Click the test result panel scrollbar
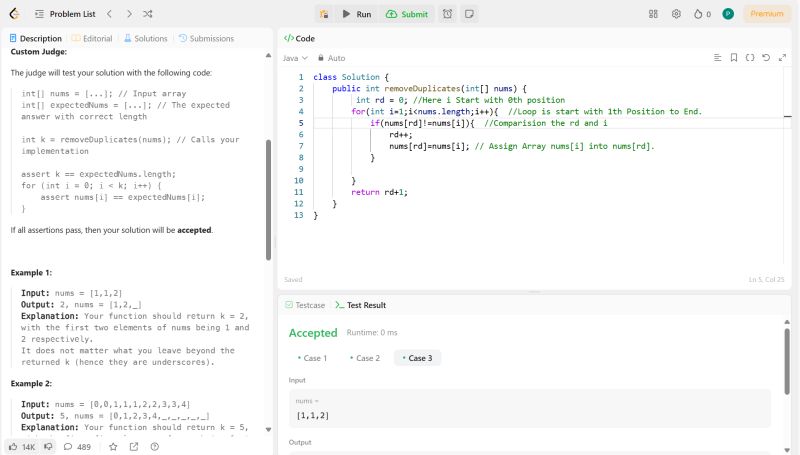Screen dimensions: 800x455 [x=787, y=361]
